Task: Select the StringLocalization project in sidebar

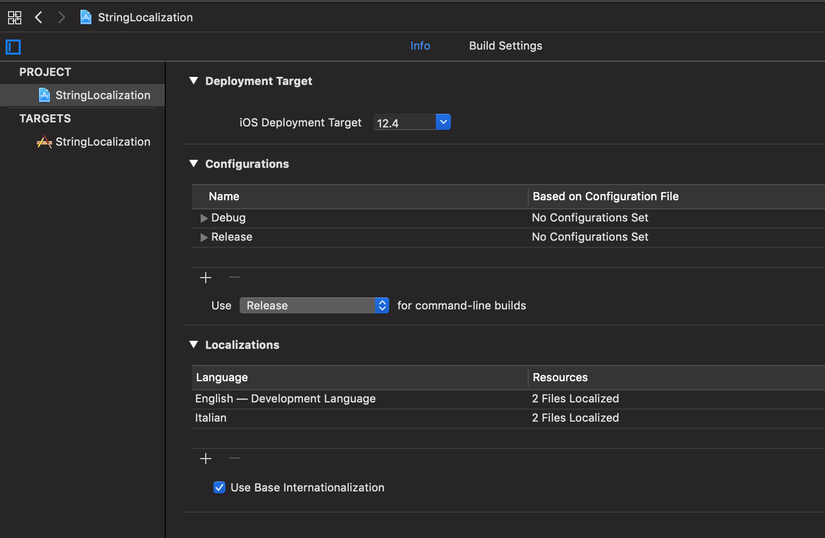Action: point(102,95)
